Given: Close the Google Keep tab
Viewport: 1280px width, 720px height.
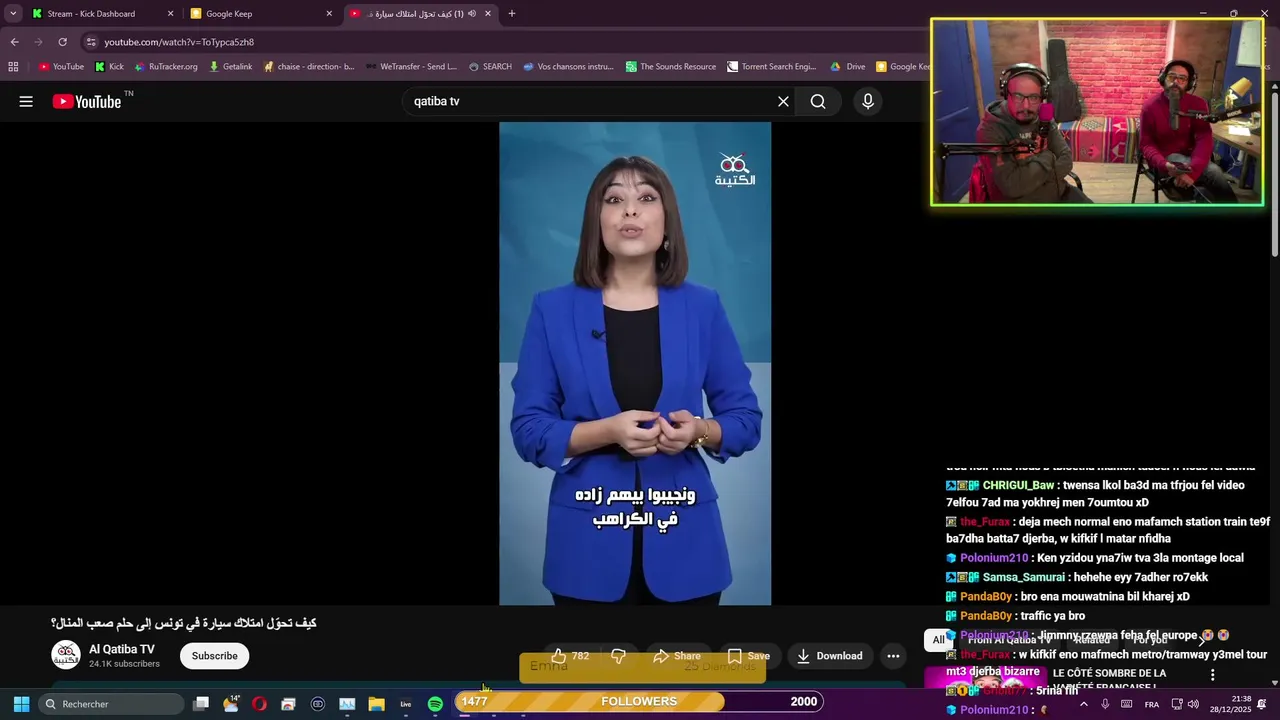Looking at the screenshot, I should click(x=329, y=14).
